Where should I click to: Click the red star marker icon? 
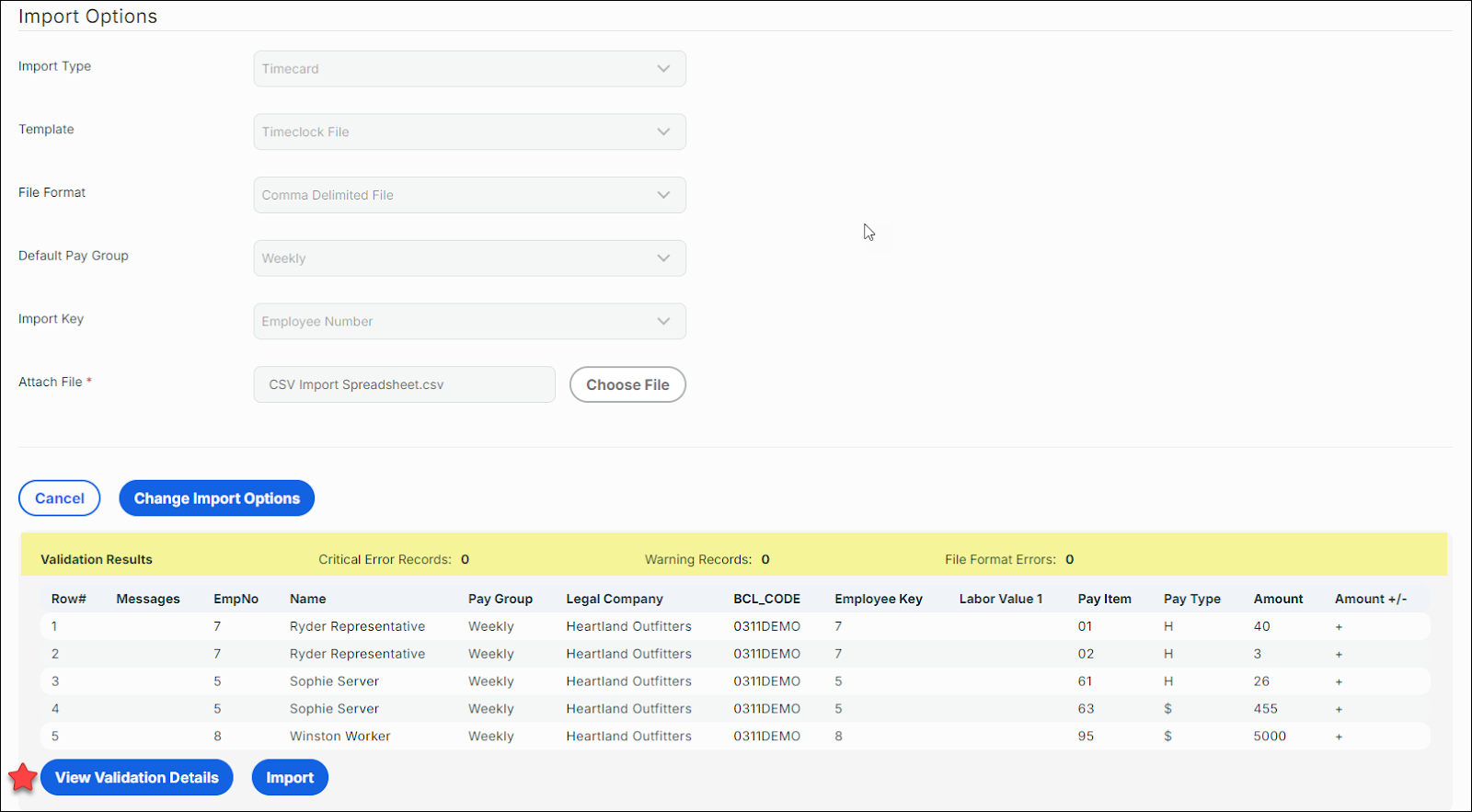coord(23,778)
